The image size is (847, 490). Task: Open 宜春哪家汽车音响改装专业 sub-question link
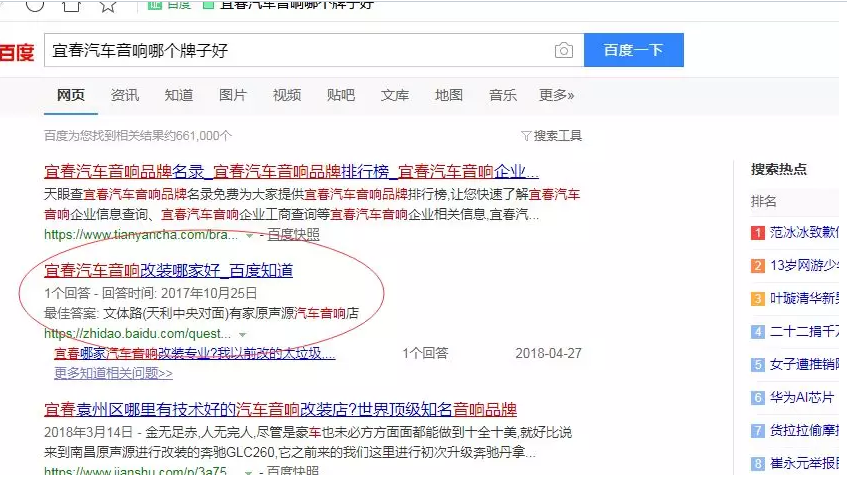tap(194, 353)
